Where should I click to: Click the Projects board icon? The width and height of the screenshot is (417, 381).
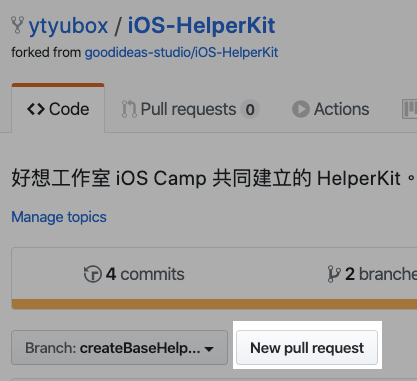[410, 109]
